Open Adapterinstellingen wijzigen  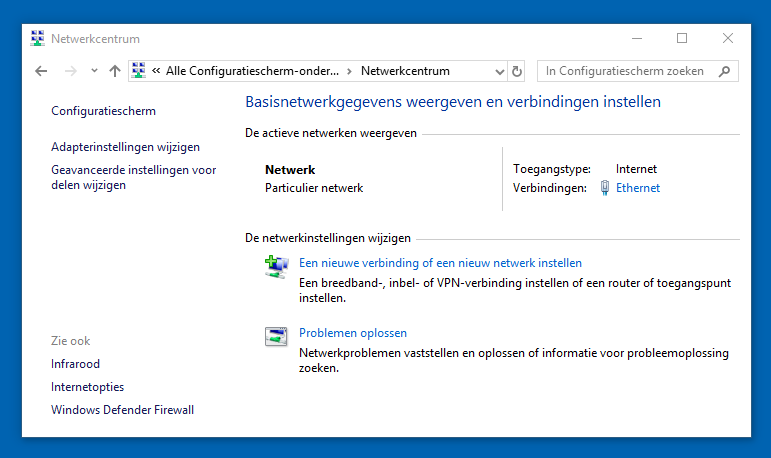pos(125,147)
